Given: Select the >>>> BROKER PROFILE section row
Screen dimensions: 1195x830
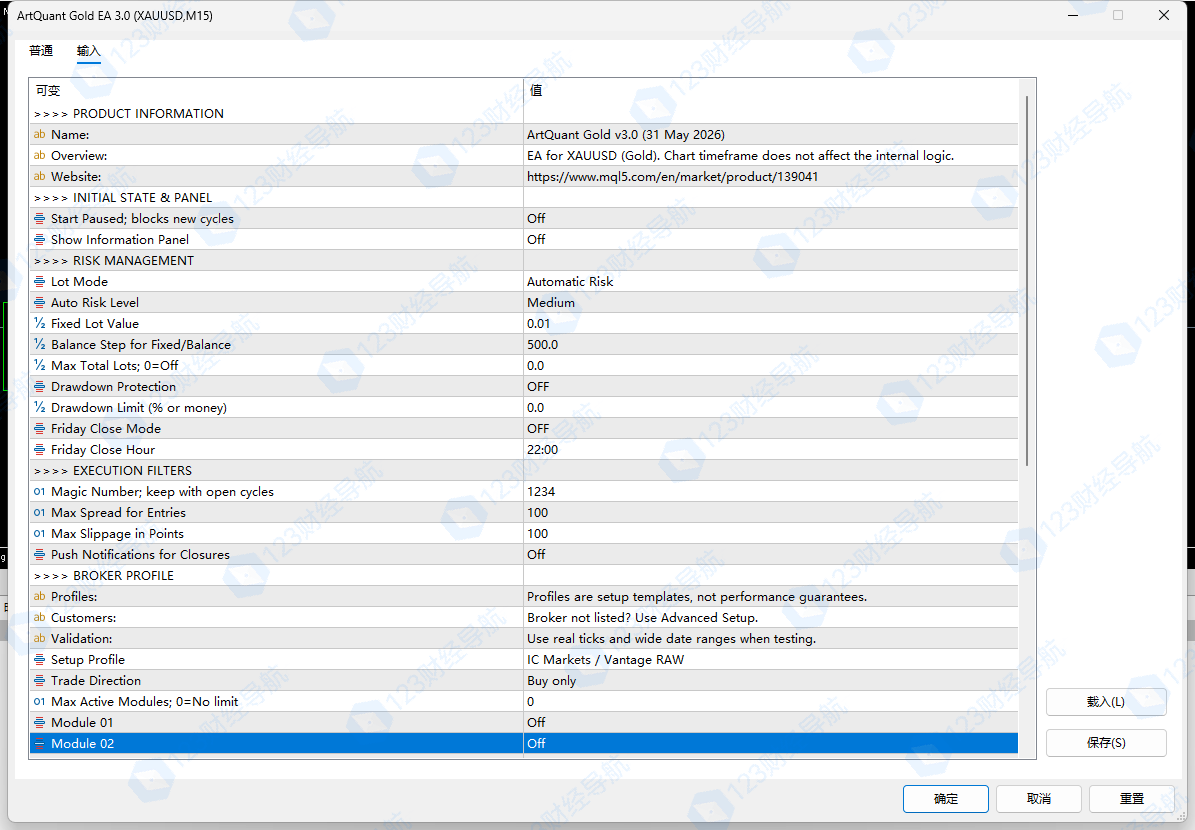Looking at the screenshot, I should 524,575.
